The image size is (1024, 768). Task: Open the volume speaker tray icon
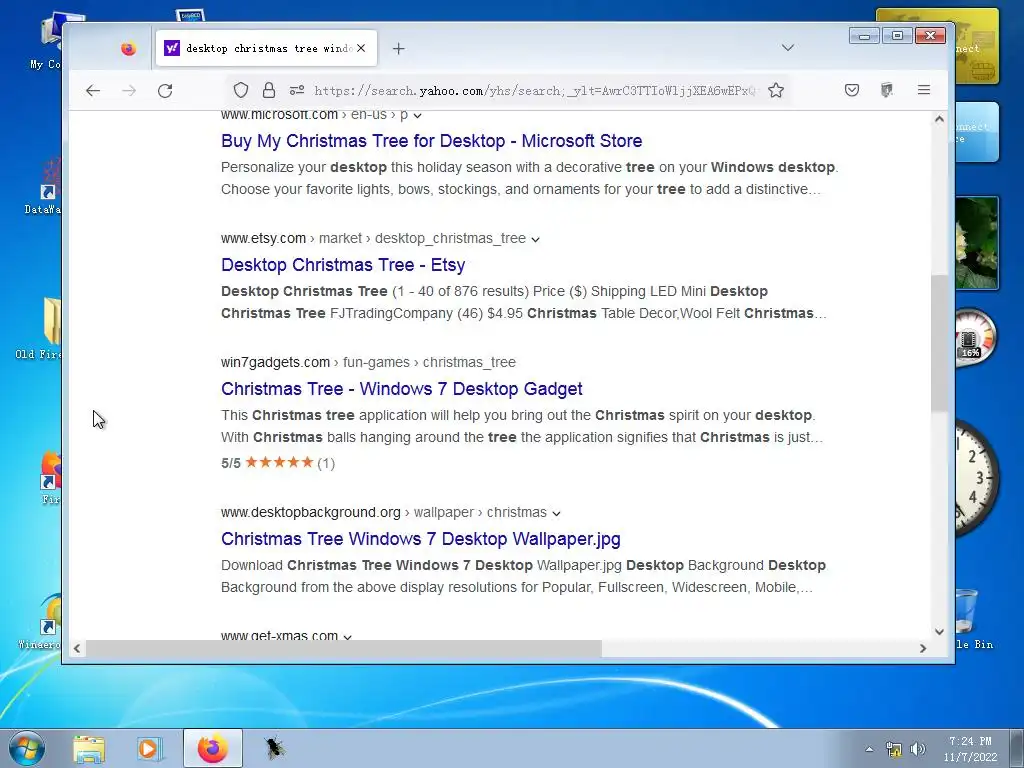918,749
